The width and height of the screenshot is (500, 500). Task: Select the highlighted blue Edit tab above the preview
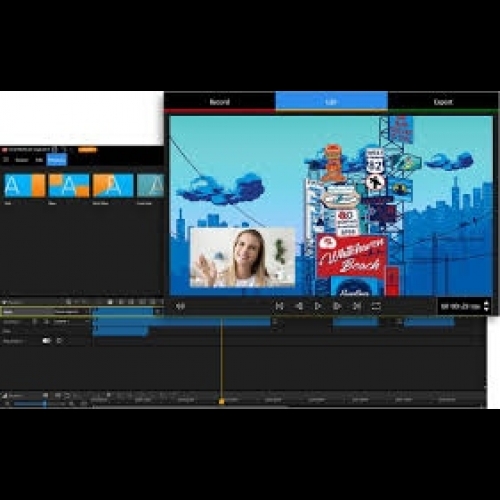click(331, 101)
